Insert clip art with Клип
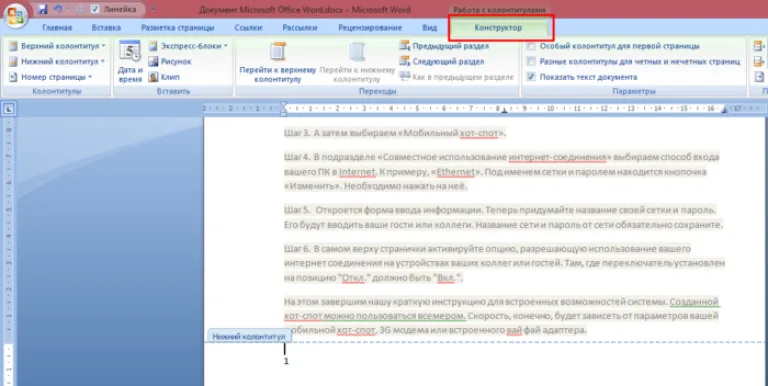This screenshot has width=768, height=386. coord(164,77)
